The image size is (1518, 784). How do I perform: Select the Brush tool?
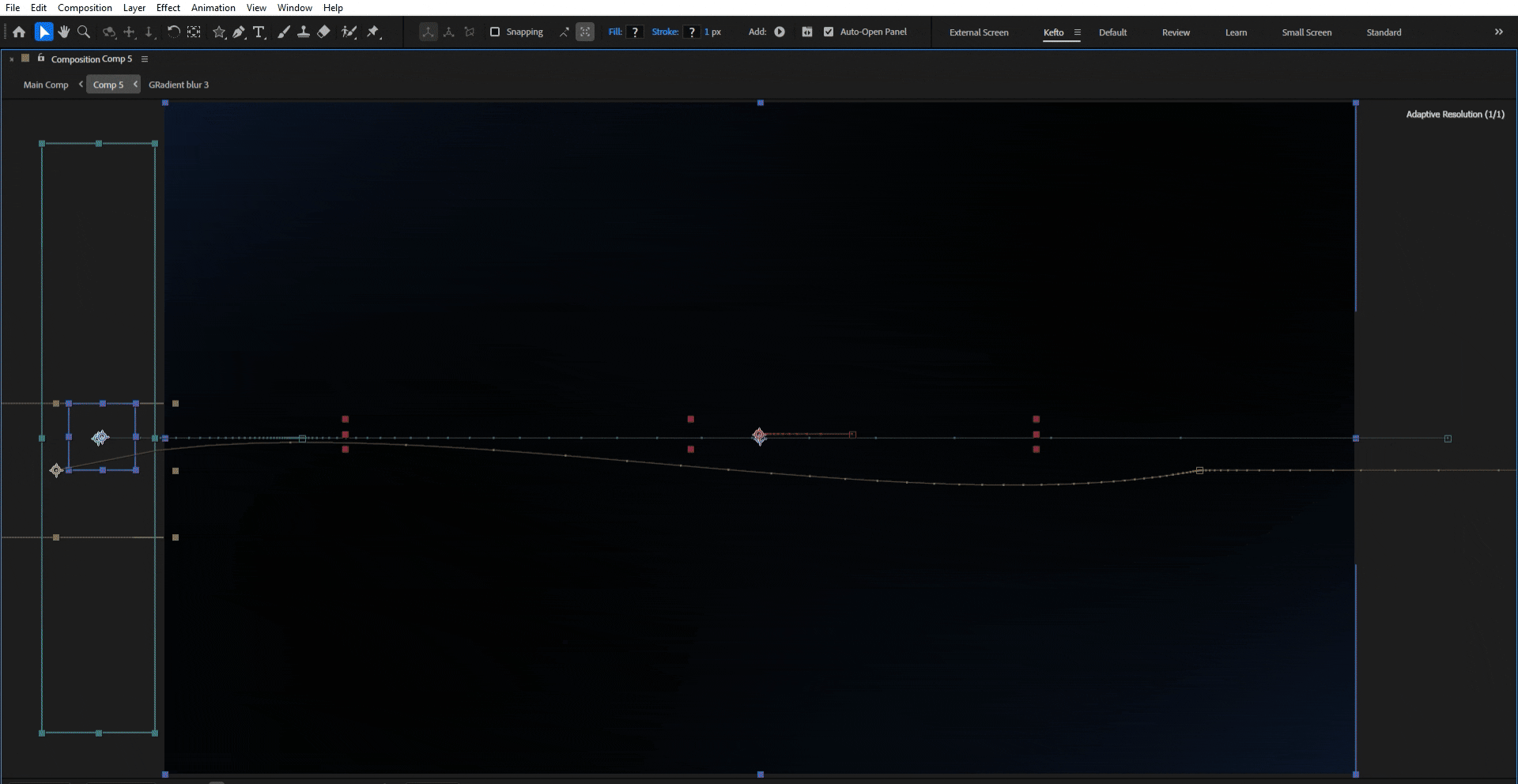click(283, 32)
